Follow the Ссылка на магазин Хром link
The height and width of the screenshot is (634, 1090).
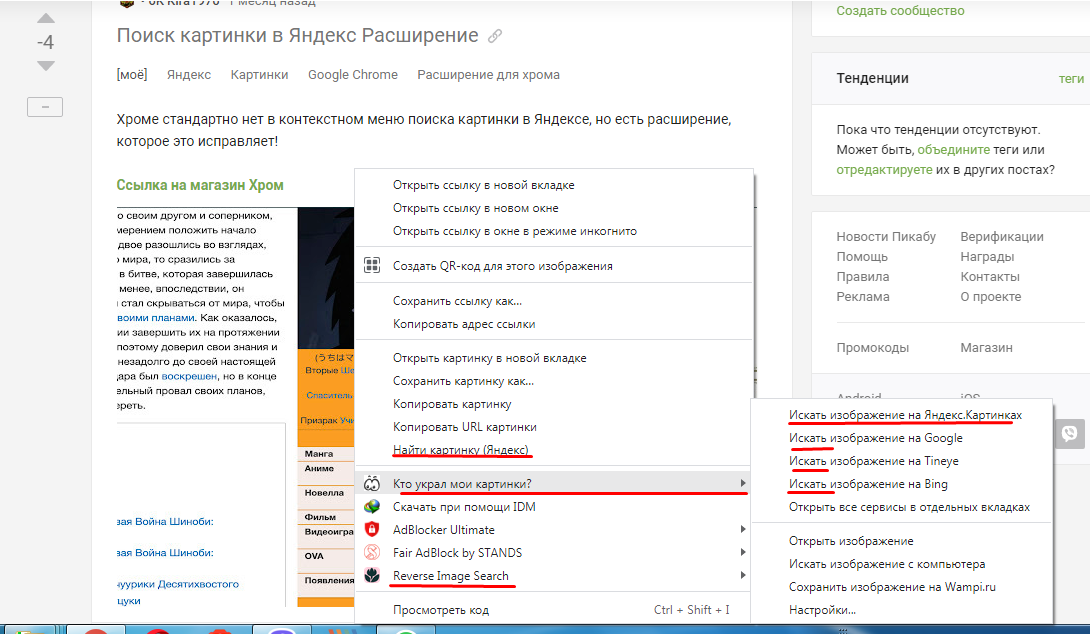click(200, 185)
